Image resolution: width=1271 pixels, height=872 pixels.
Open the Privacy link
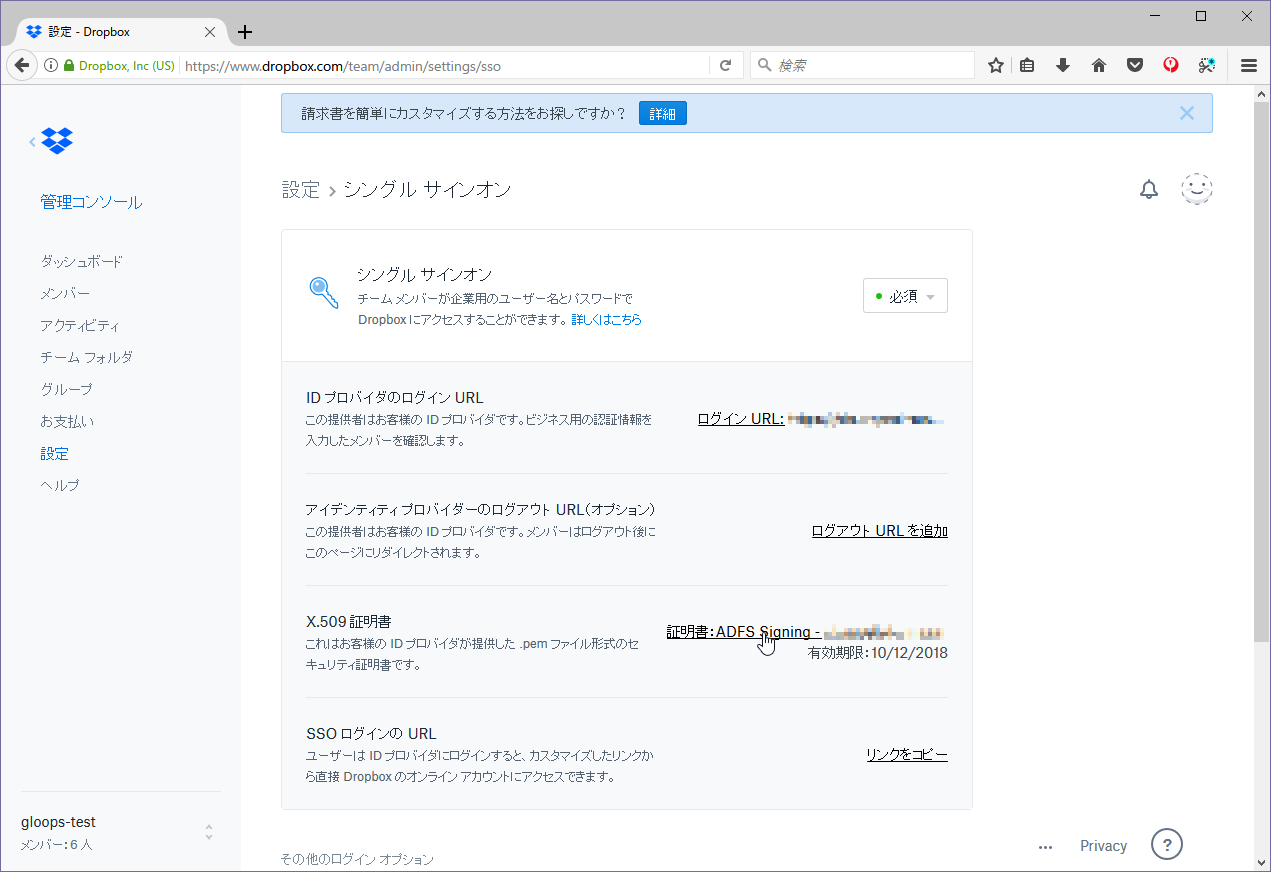coord(1103,846)
